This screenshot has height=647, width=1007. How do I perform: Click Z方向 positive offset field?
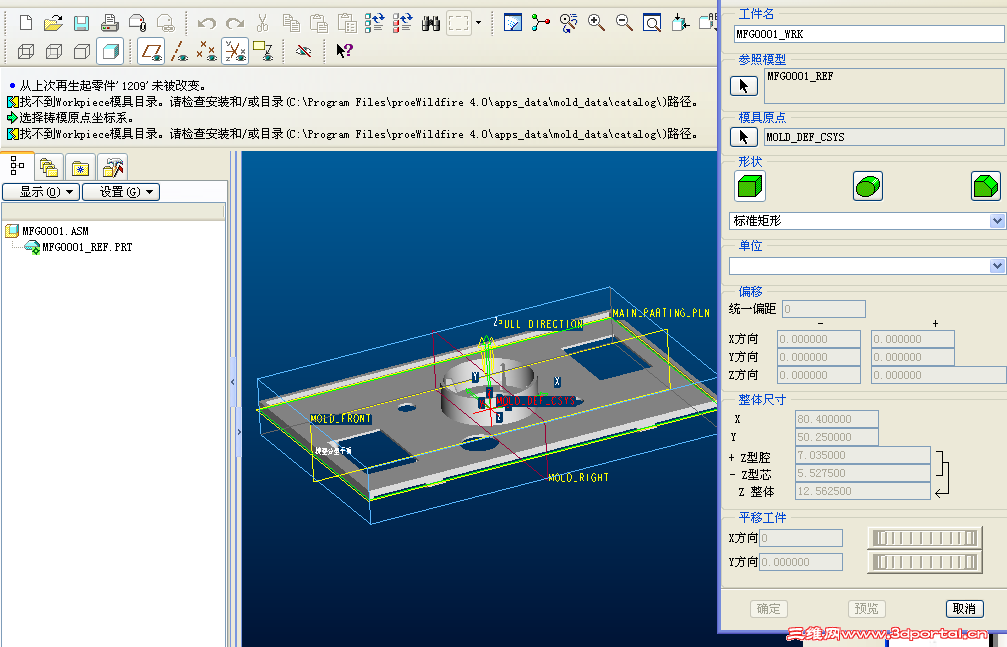pyautogui.click(x=938, y=375)
